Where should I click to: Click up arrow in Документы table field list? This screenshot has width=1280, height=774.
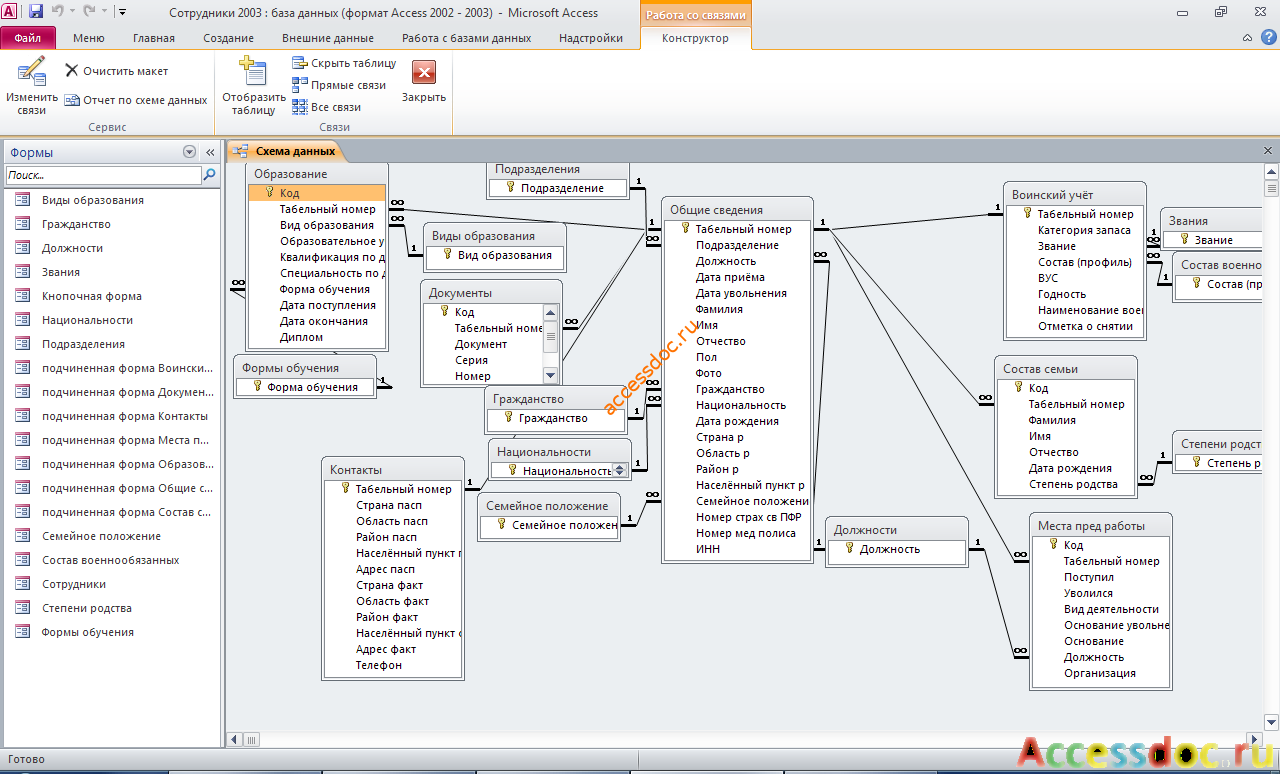tap(550, 312)
